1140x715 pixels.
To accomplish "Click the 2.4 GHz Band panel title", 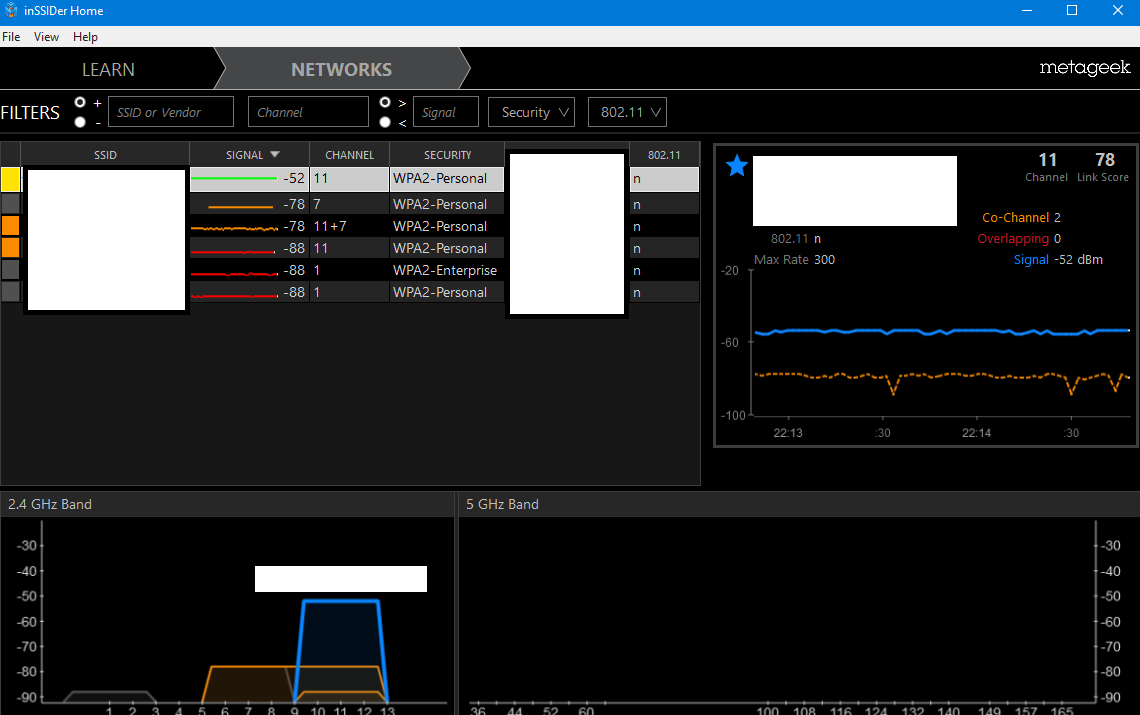I will click(x=49, y=504).
